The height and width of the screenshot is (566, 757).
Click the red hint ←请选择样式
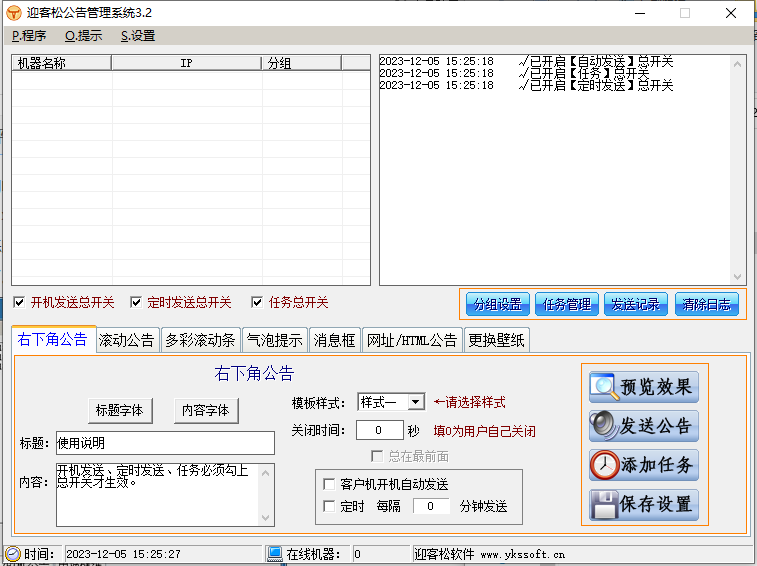coord(469,402)
